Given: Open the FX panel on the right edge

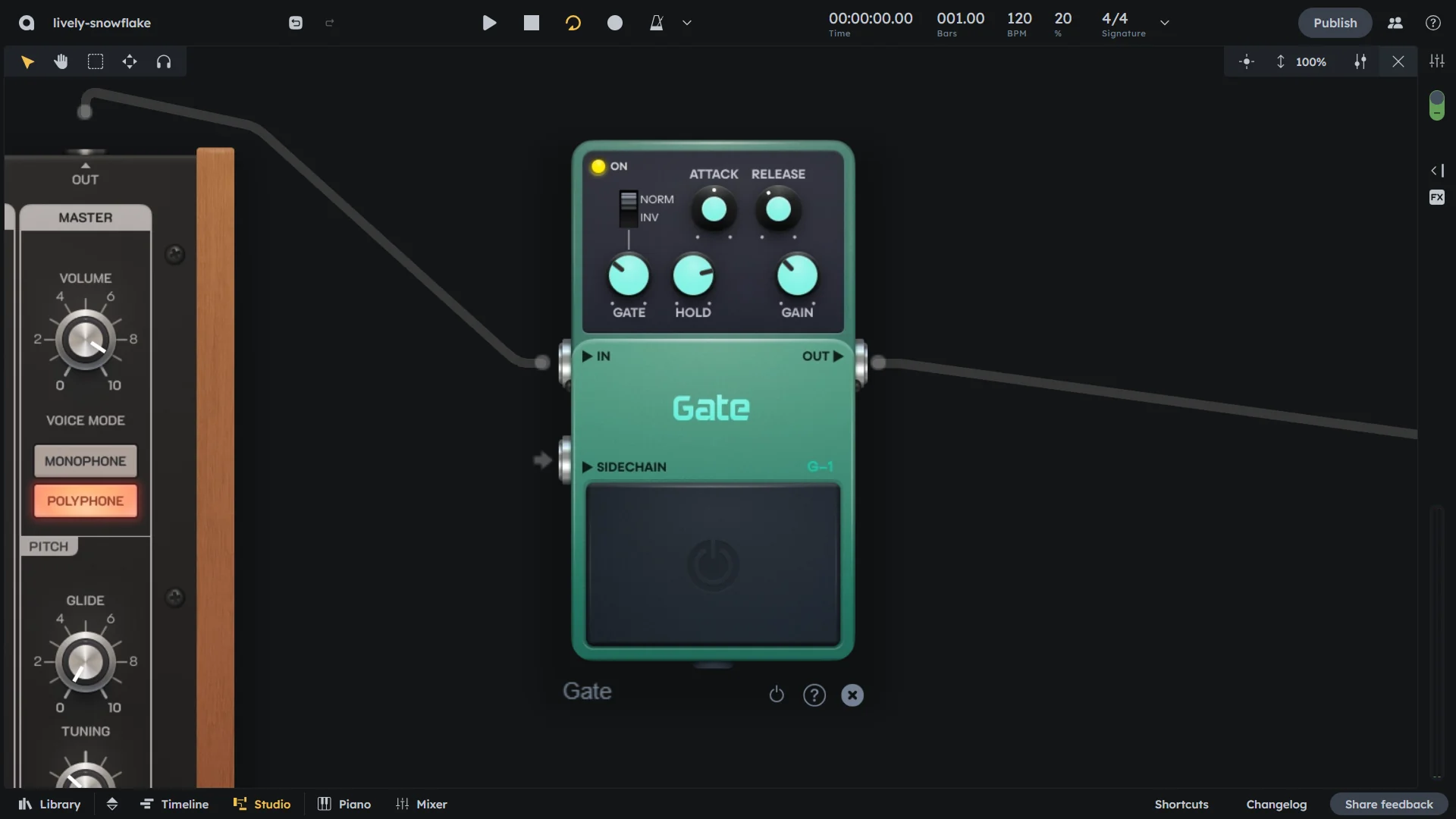Looking at the screenshot, I should [1436, 196].
